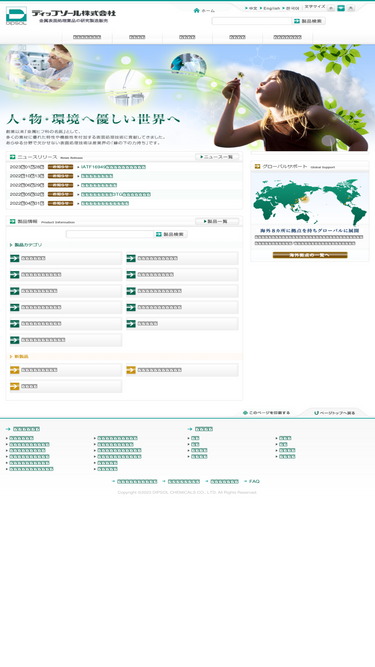Open the 海外拠点の一覧へ overseas locations button
This screenshot has width=375, height=667.
[310, 255]
